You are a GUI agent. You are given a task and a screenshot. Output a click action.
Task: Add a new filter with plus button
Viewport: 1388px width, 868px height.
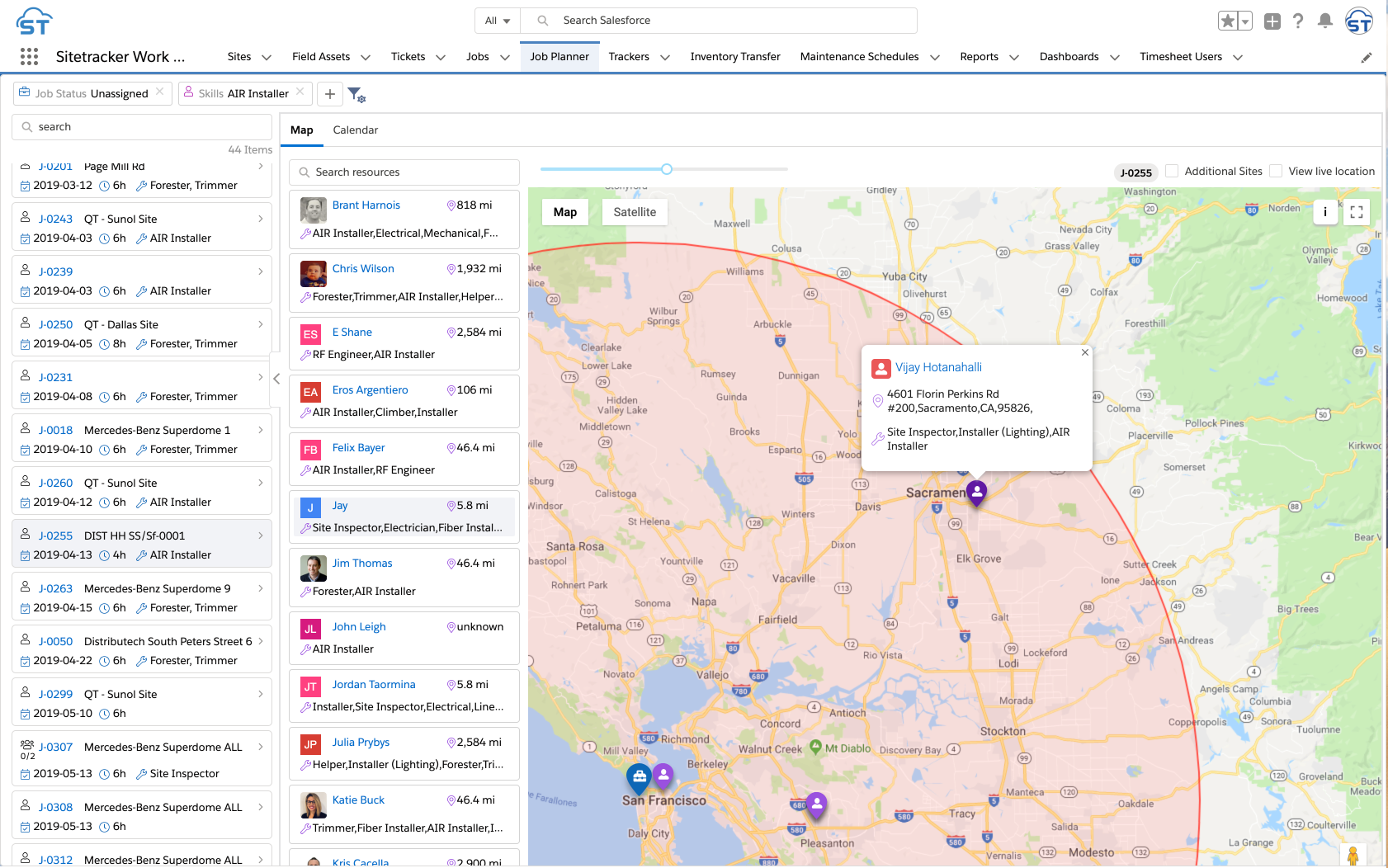[x=329, y=93]
